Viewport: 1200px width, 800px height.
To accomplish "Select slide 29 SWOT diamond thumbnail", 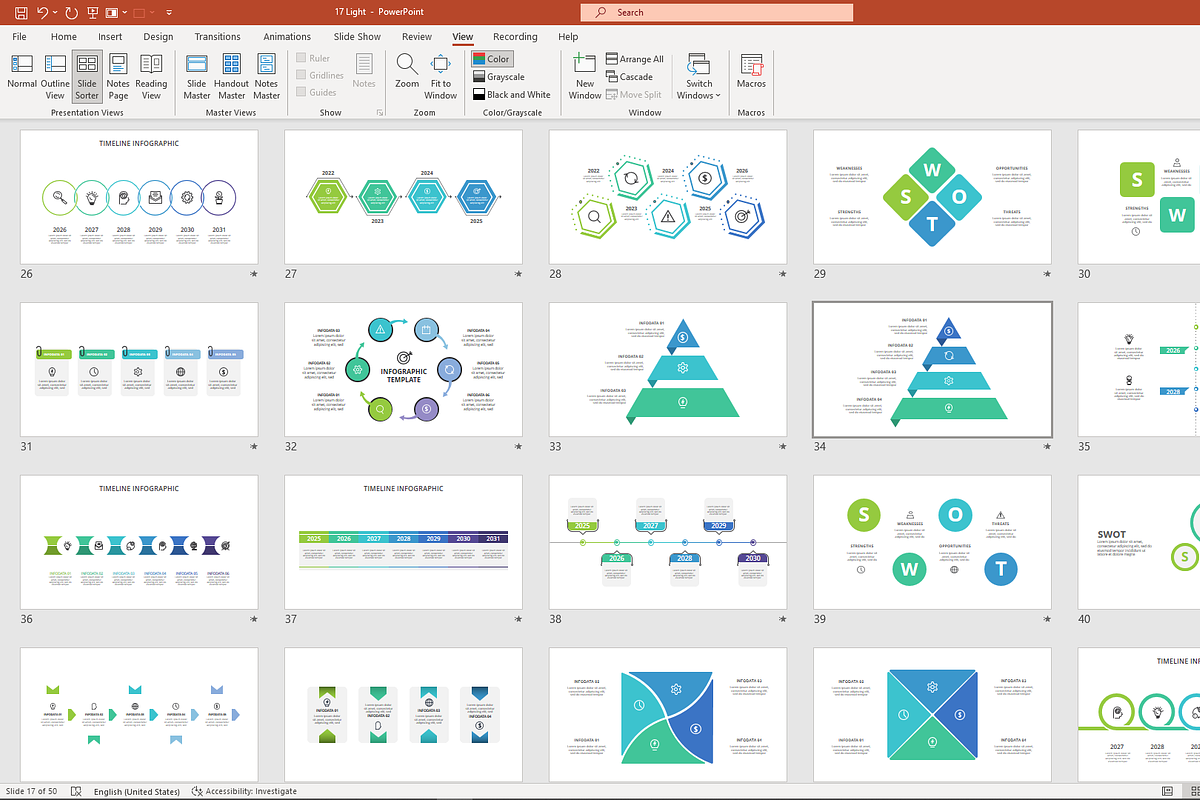I will (932, 197).
